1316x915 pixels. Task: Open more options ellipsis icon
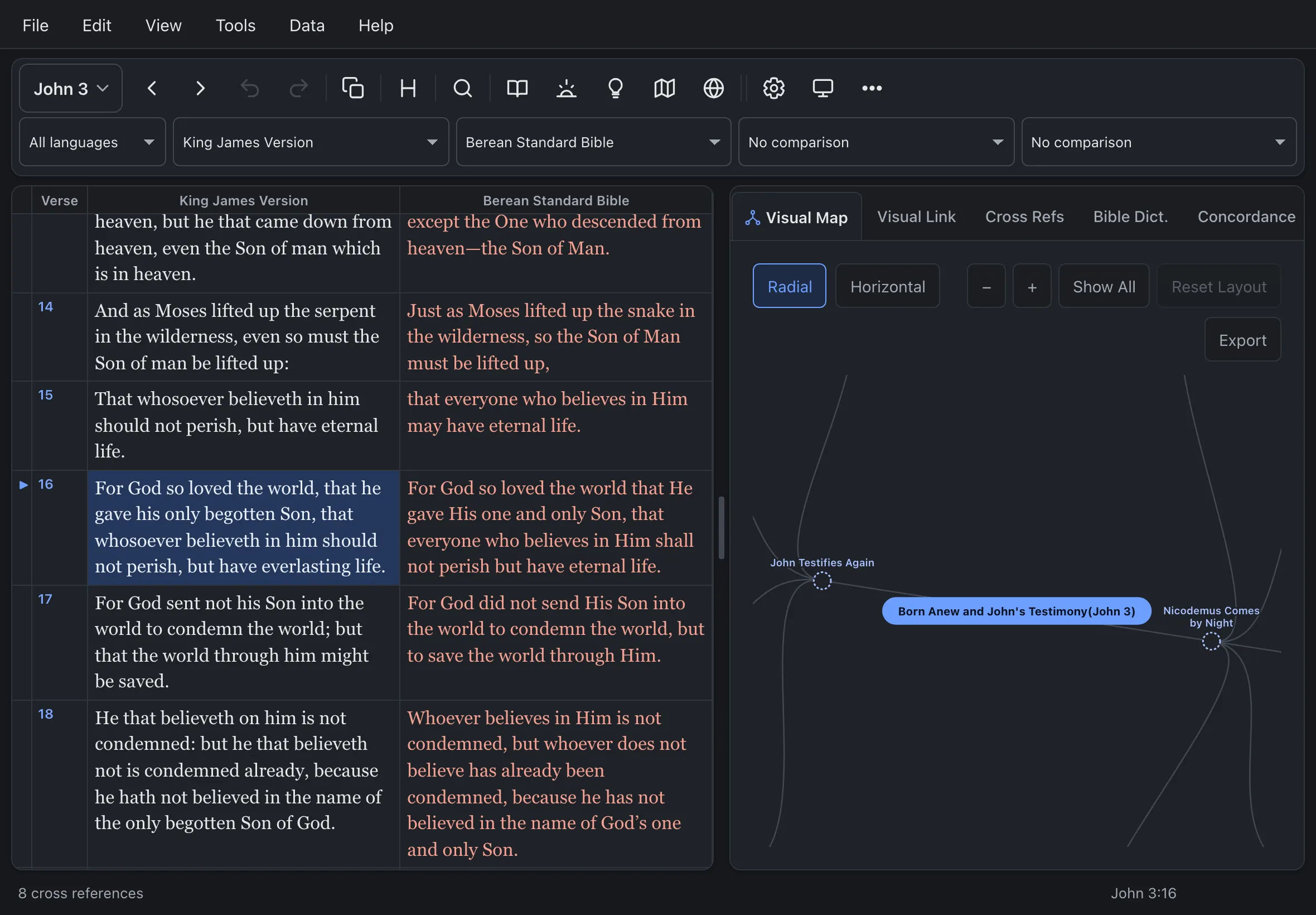[872, 88]
